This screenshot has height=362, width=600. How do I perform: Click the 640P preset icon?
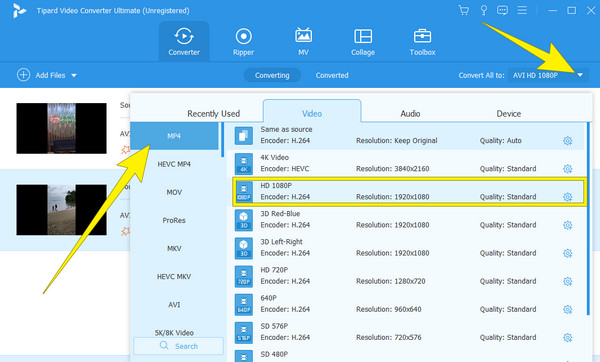click(244, 305)
